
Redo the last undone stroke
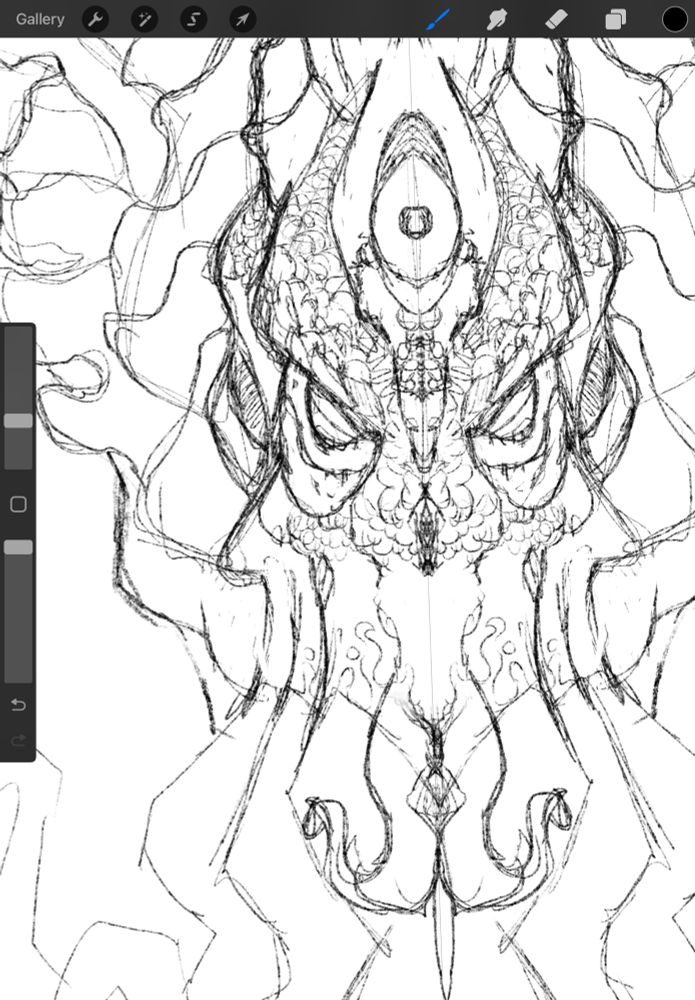[x=18, y=740]
